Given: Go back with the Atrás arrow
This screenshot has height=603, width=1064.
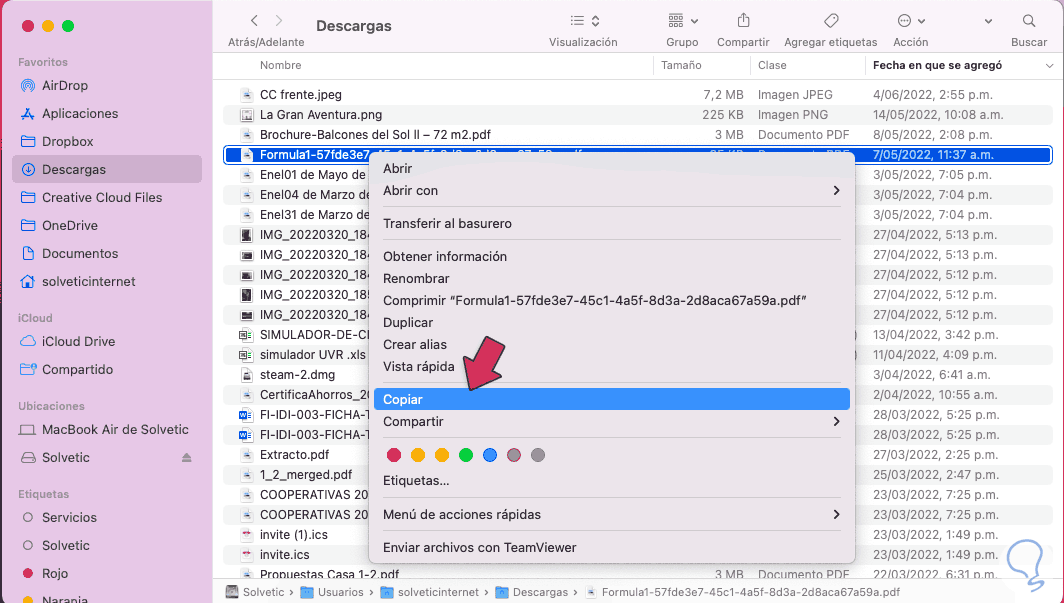Looking at the screenshot, I should (x=254, y=21).
